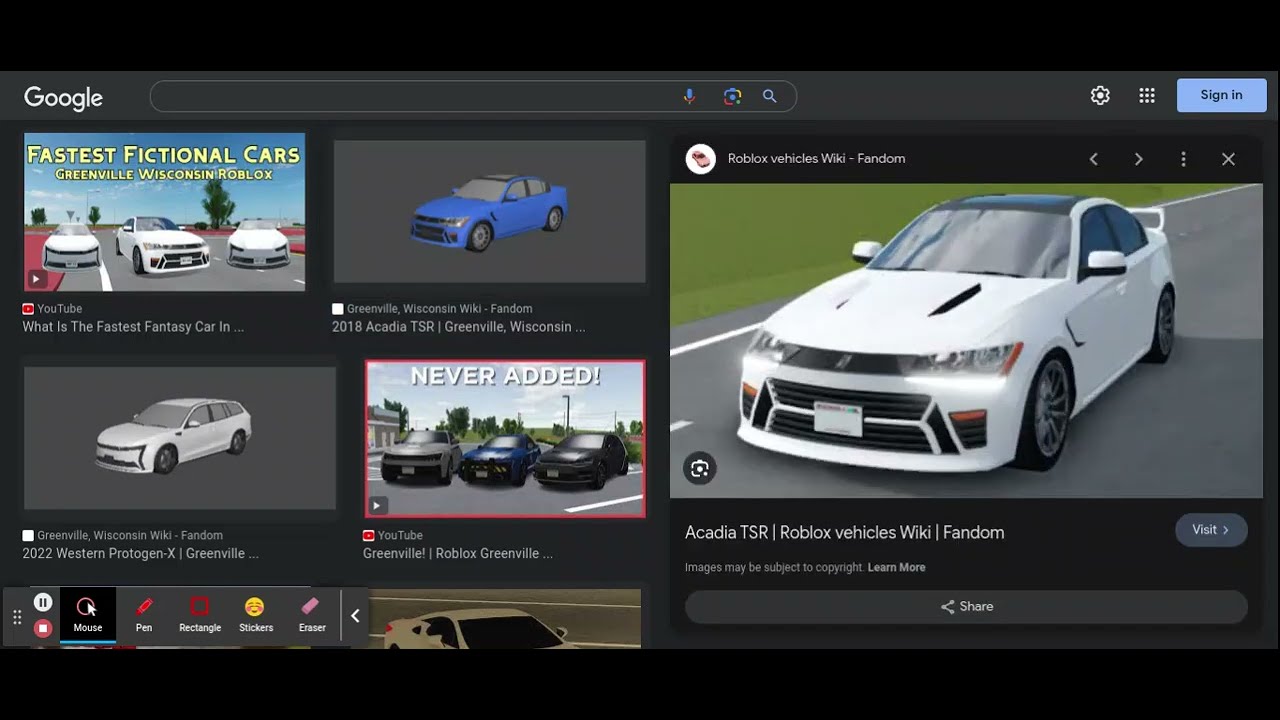This screenshot has height=720, width=1280.
Task: Click the magnifier search icon
Action: (770, 96)
